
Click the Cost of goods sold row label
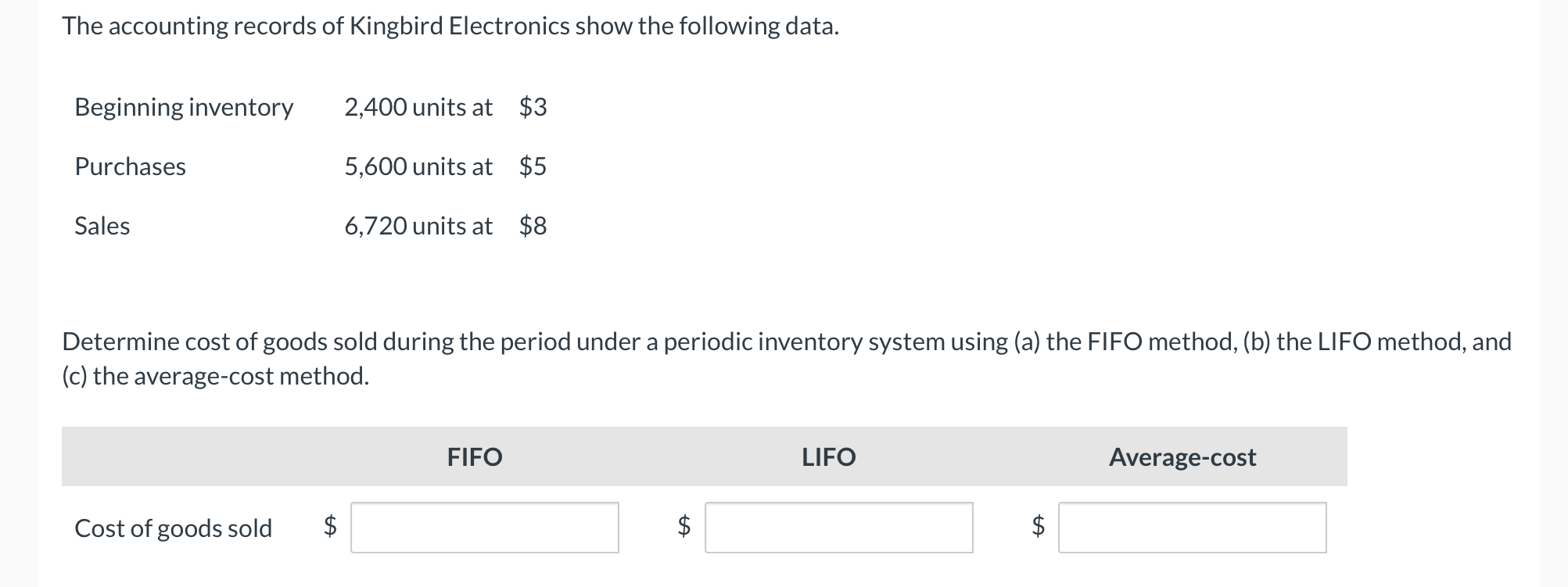tap(174, 529)
